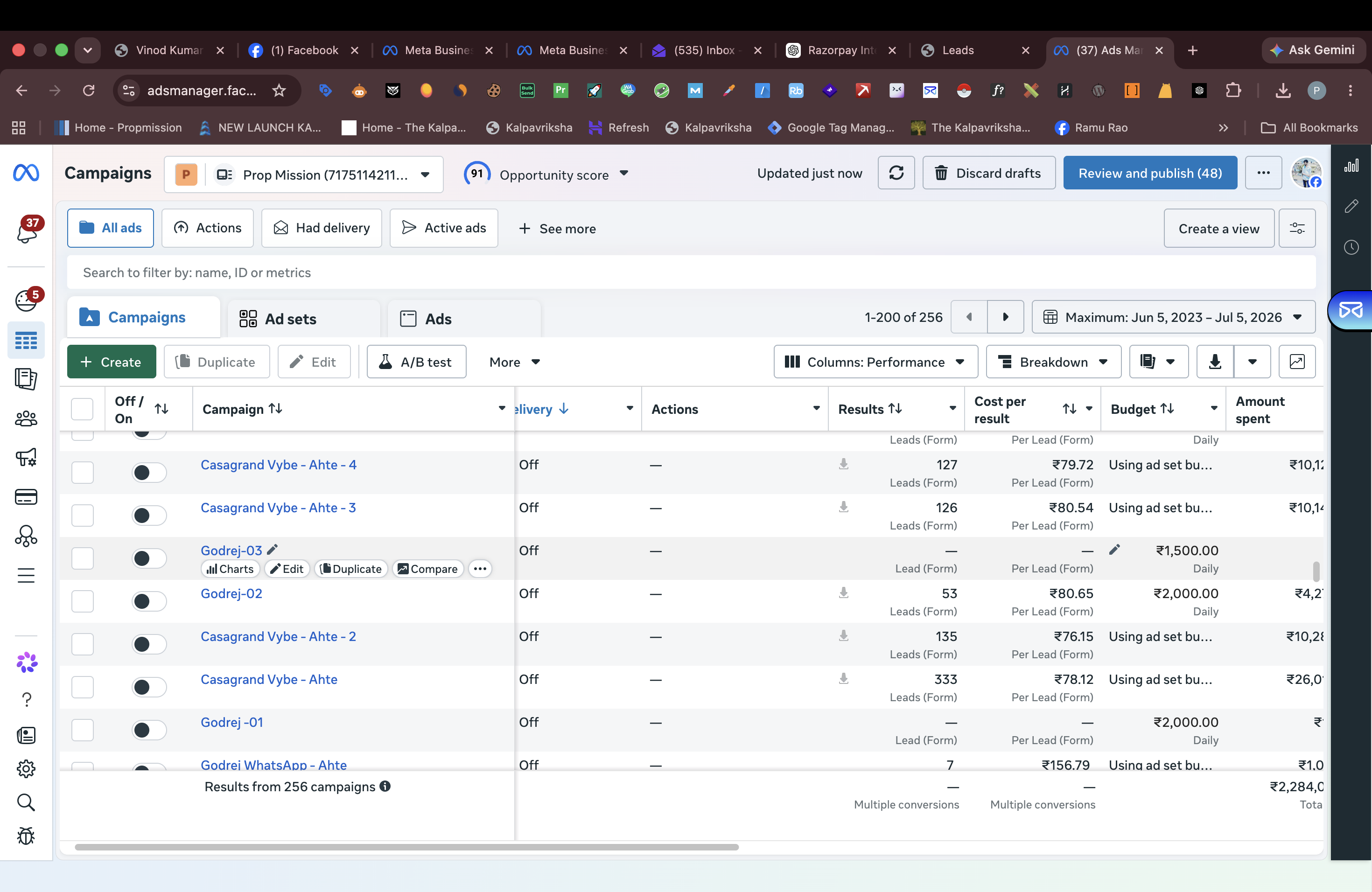Screen dimensions: 1372x892
Task: Open the Godrej-02 campaign link
Action: pos(231,593)
